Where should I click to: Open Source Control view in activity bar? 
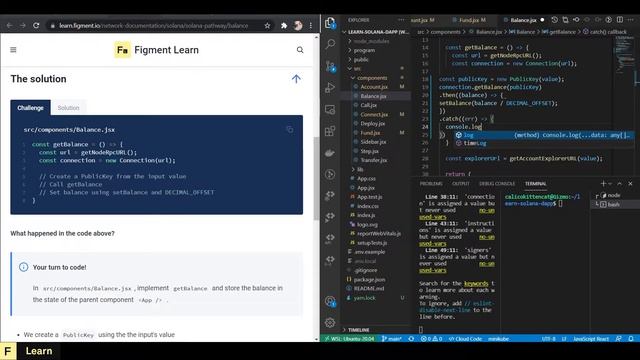[x=330, y=66]
